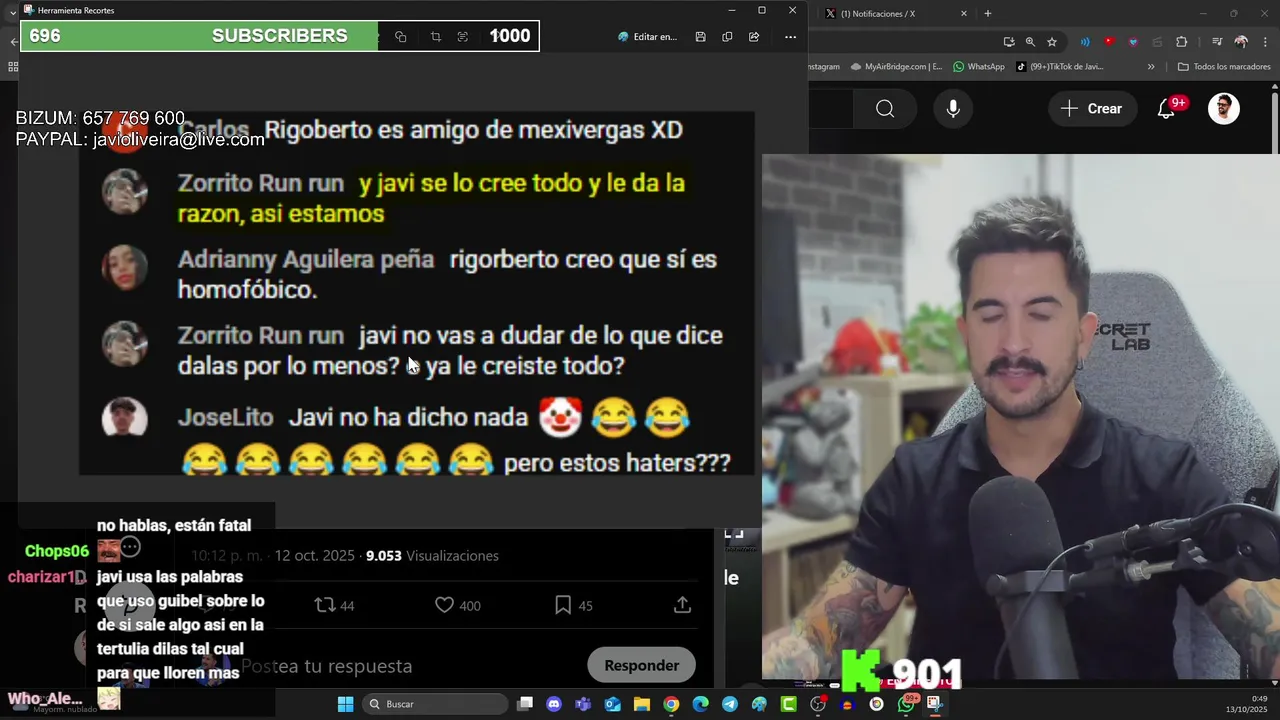Select the '(1) Notificaciones / X' browser tab
1280x720 pixels.
[895, 13]
